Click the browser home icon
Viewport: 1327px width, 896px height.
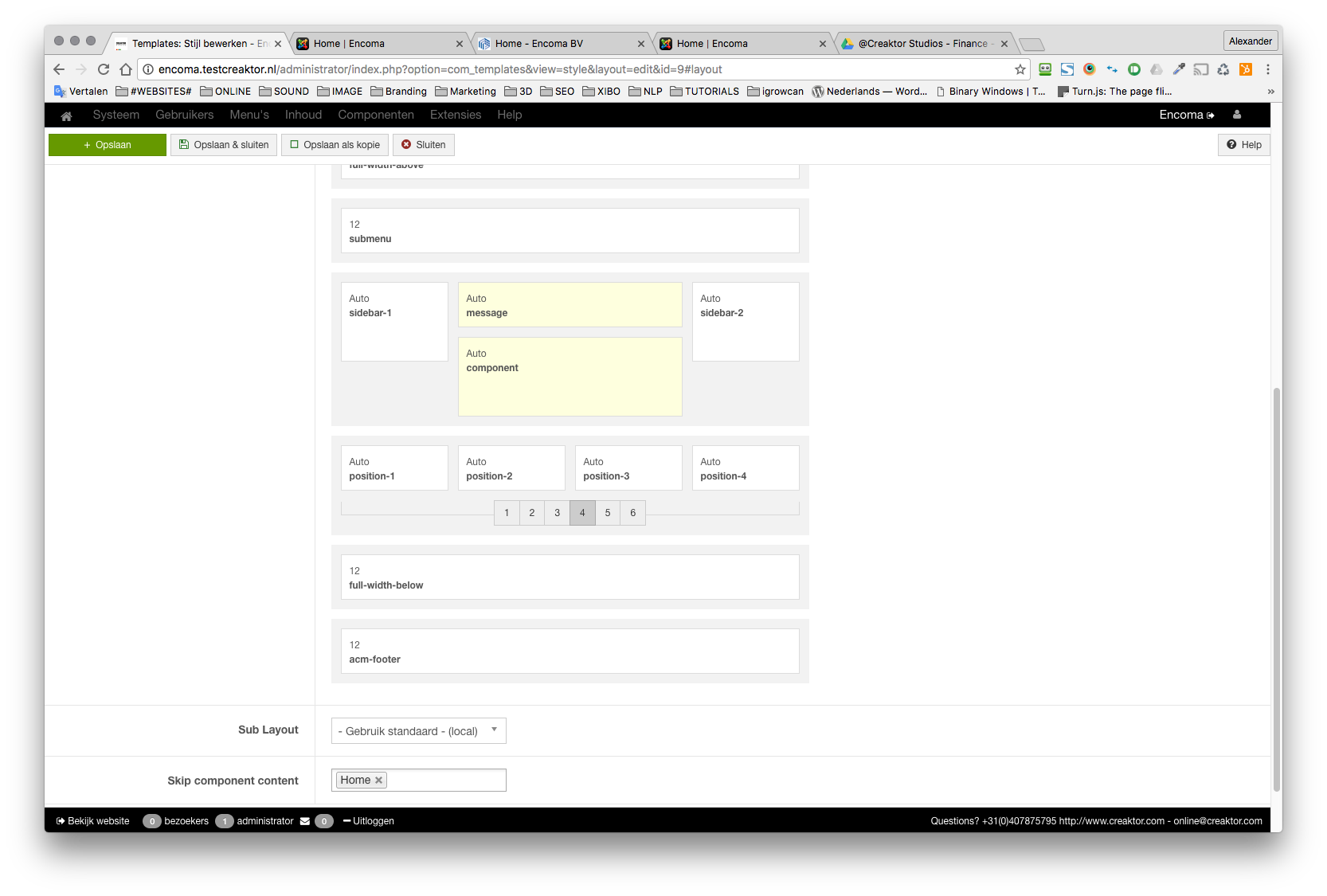[126, 69]
